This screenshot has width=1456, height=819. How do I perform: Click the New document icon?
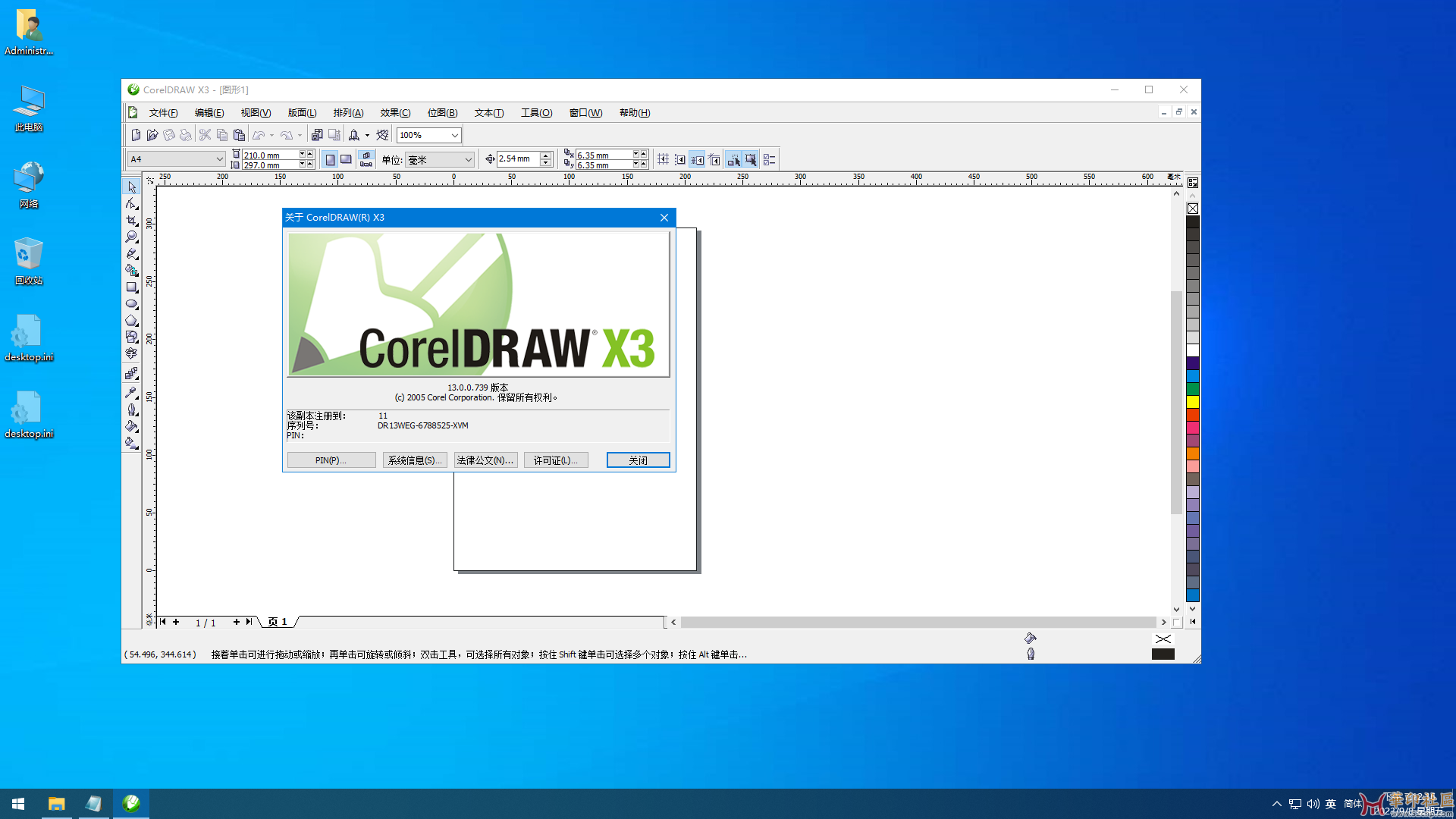click(x=136, y=135)
